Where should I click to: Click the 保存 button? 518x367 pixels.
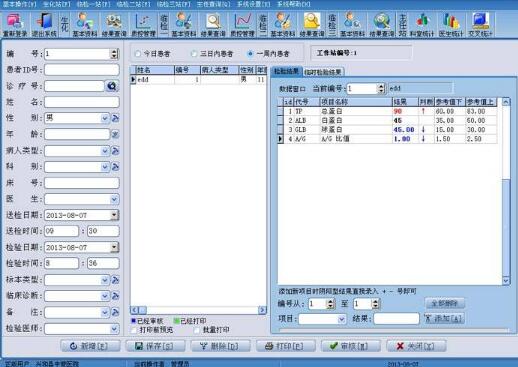point(155,346)
